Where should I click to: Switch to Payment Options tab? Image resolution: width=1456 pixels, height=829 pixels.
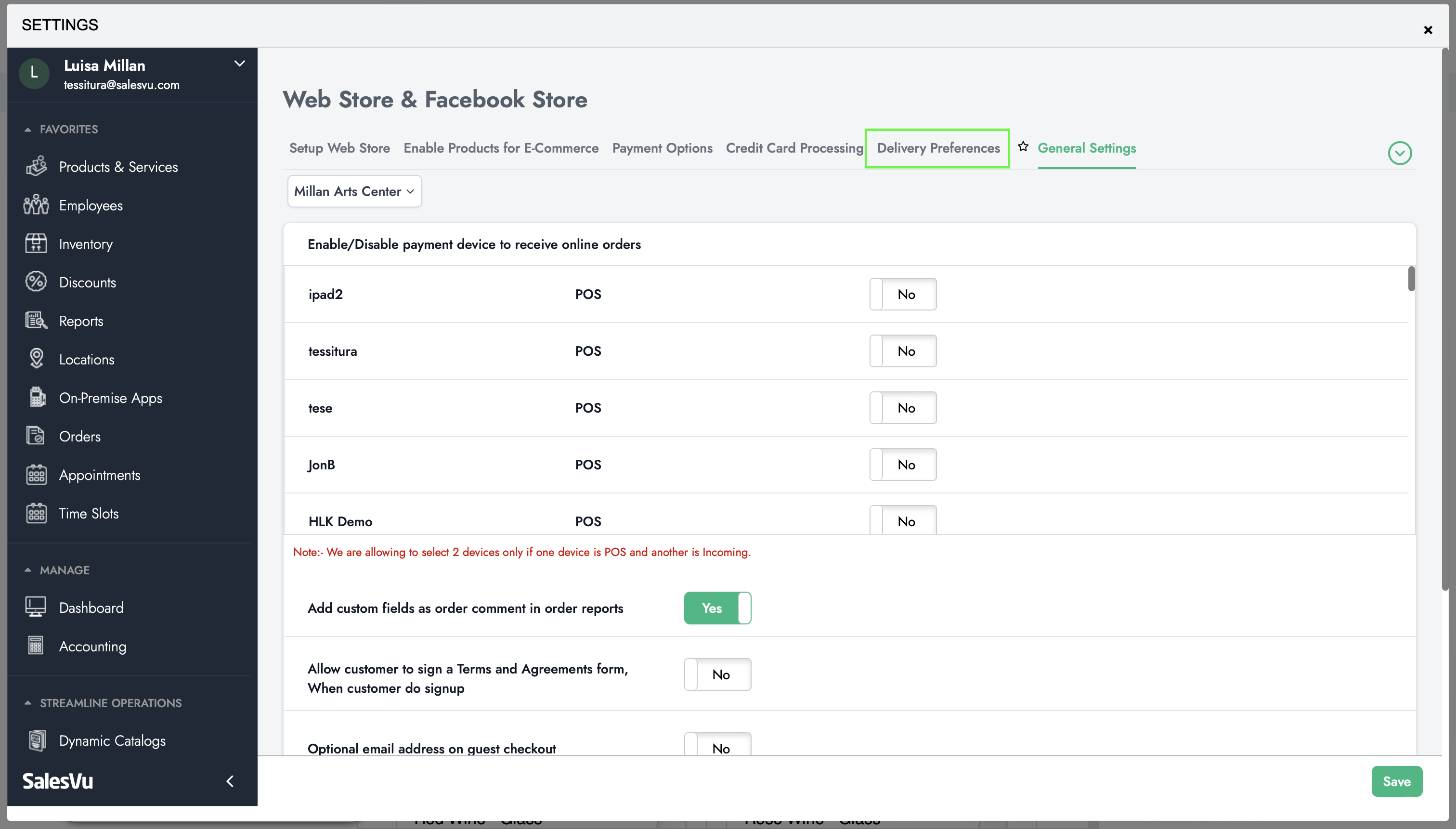click(662, 148)
